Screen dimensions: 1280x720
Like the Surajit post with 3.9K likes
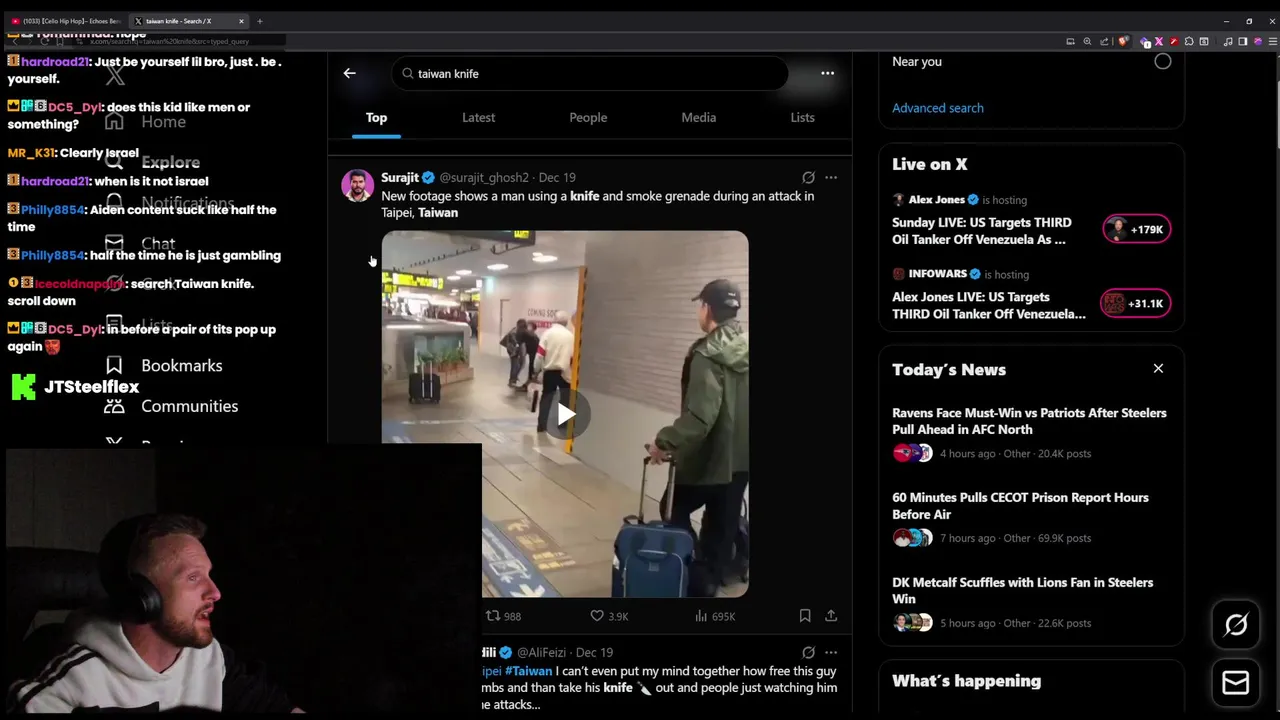(x=609, y=616)
